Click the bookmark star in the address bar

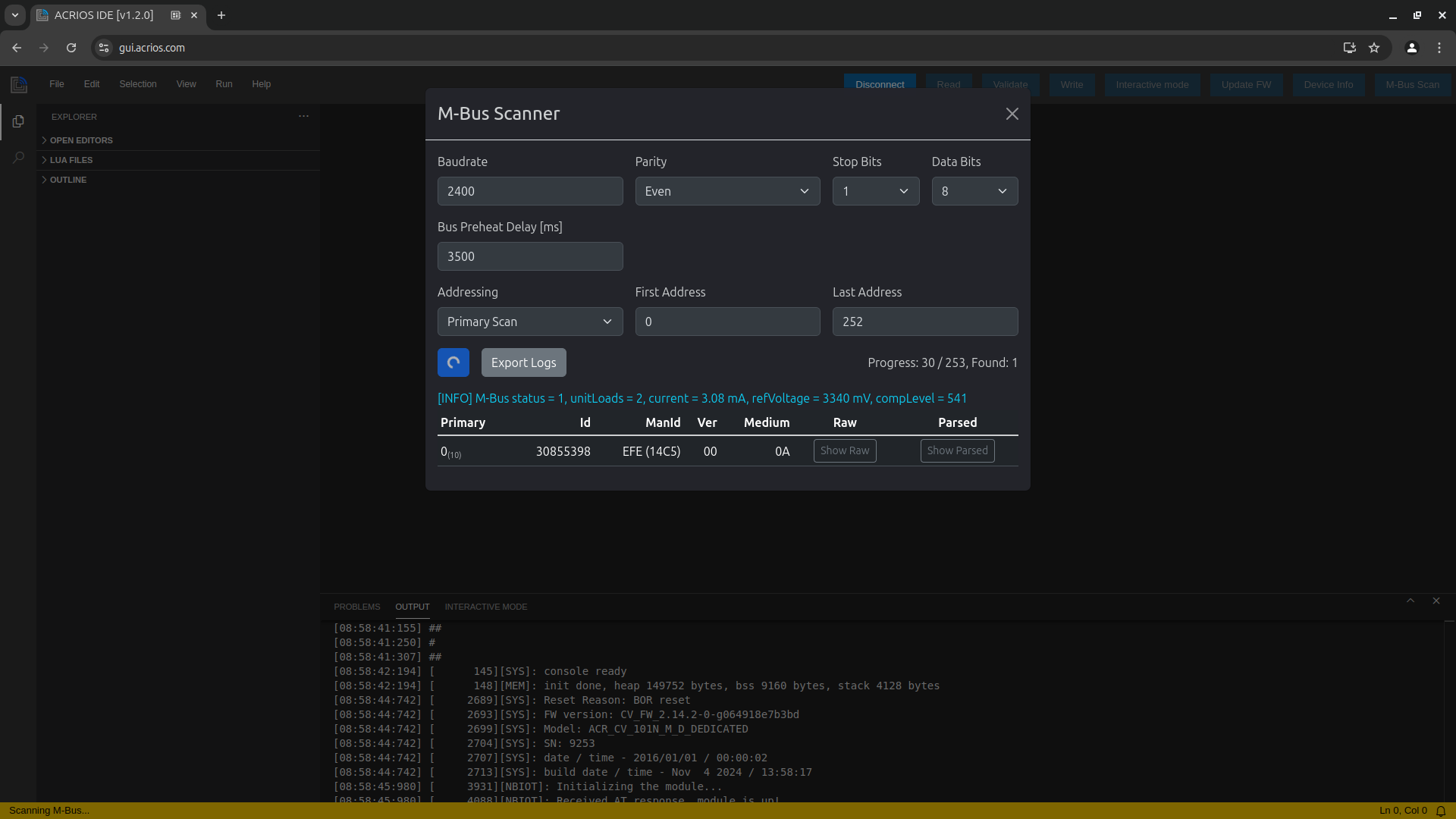pos(1375,47)
